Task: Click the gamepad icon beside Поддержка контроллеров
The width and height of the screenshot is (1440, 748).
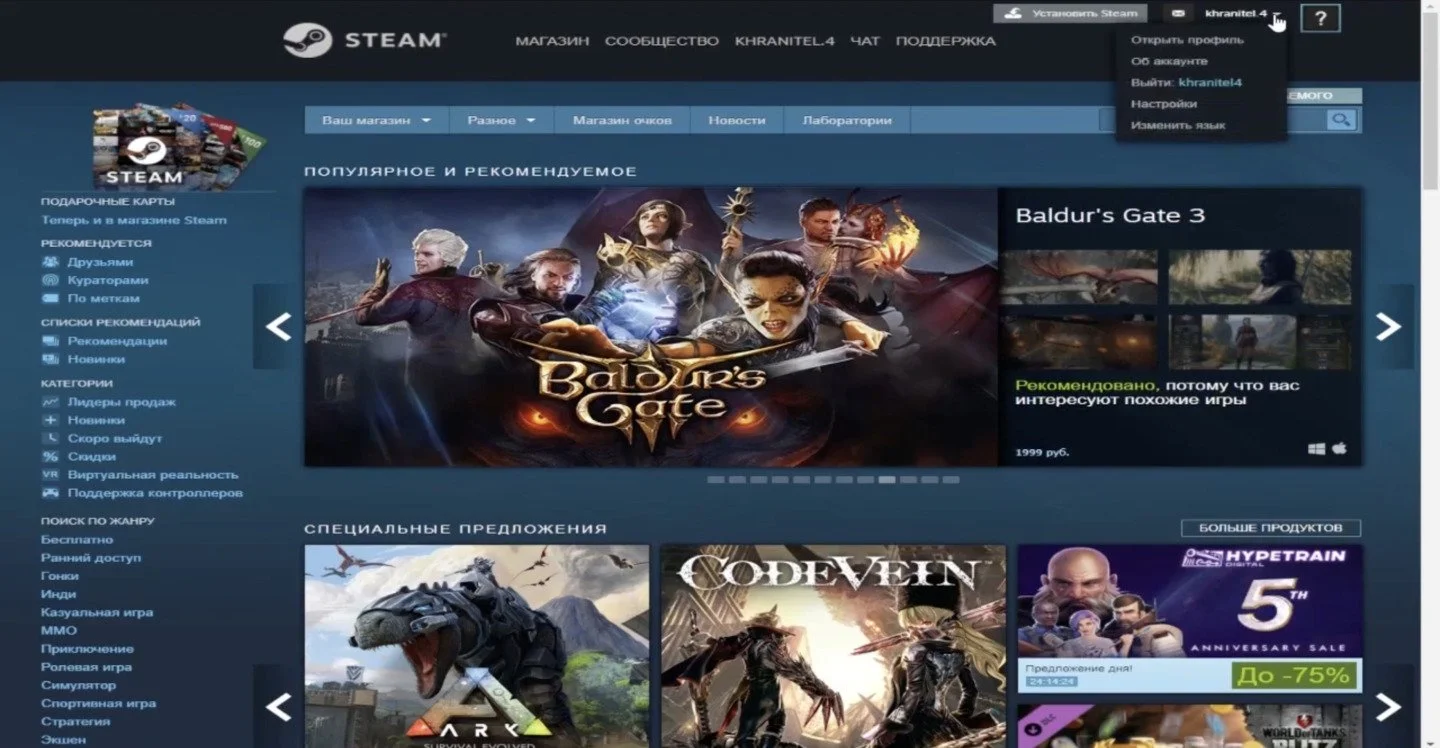Action: pyautogui.click(x=50, y=493)
